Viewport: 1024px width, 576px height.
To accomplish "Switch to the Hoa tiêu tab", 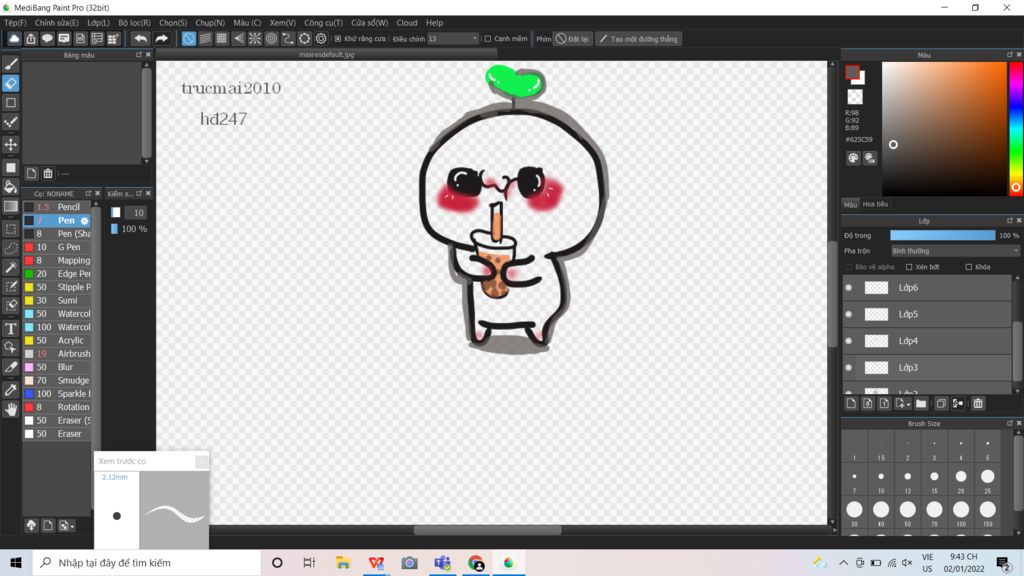I will coord(875,204).
